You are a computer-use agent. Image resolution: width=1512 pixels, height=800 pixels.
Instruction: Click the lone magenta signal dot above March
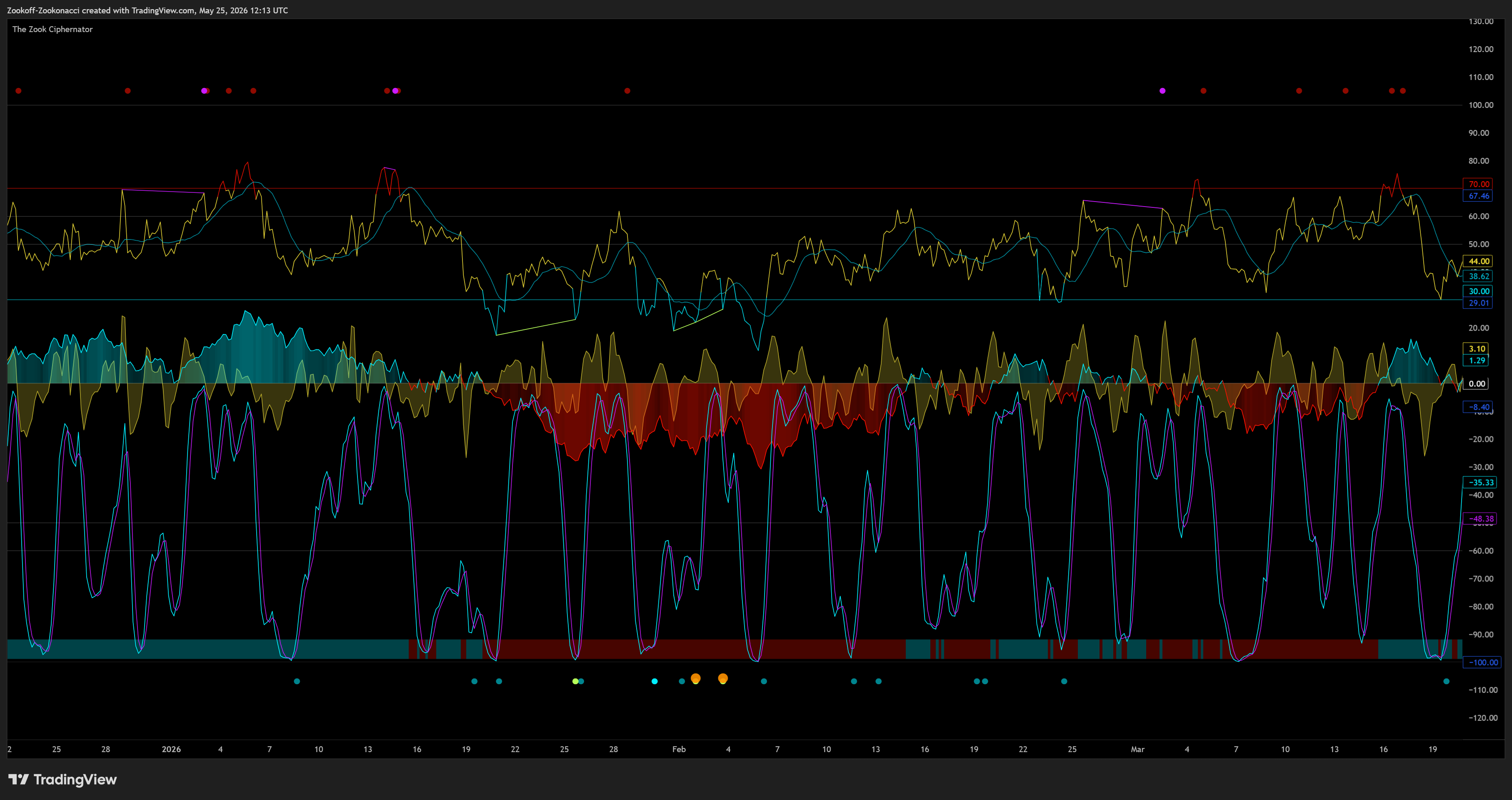(1162, 91)
